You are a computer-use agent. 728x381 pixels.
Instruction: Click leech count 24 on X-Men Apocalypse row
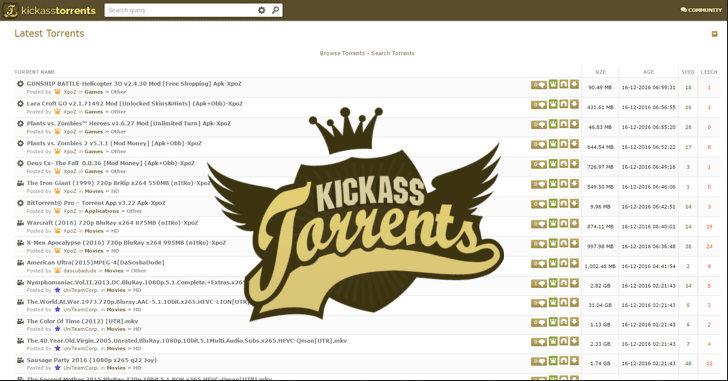709,246
